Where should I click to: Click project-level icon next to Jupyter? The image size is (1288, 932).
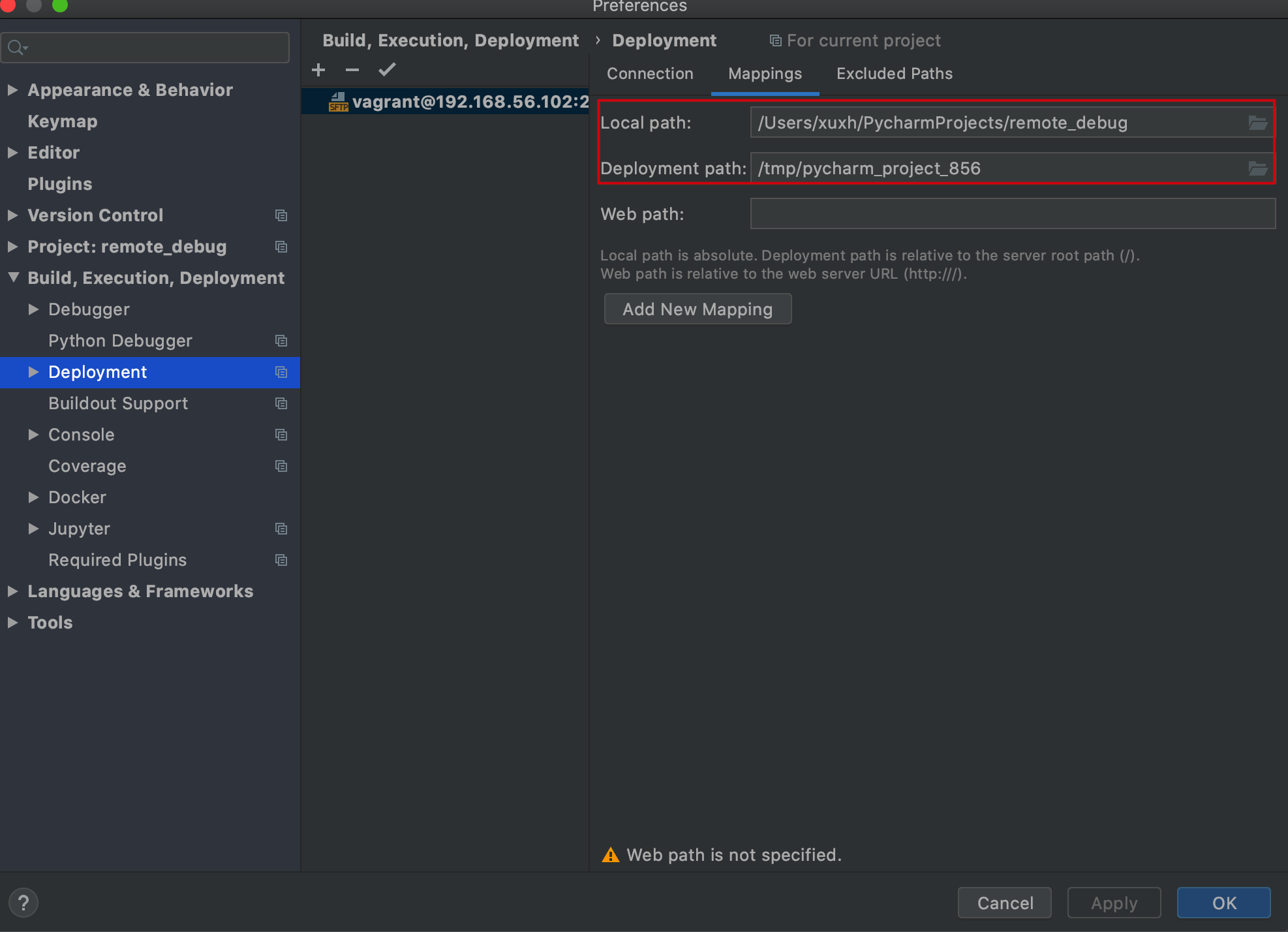click(x=281, y=529)
